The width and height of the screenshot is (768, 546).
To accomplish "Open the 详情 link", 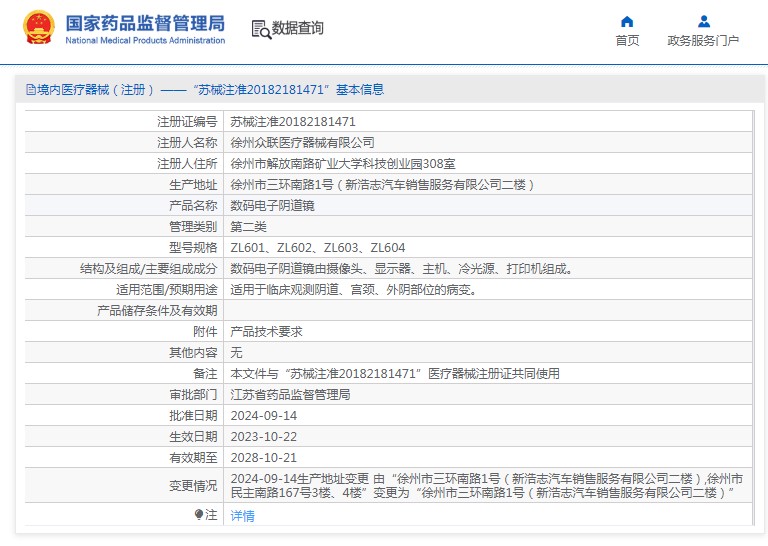I will point(242,515).
